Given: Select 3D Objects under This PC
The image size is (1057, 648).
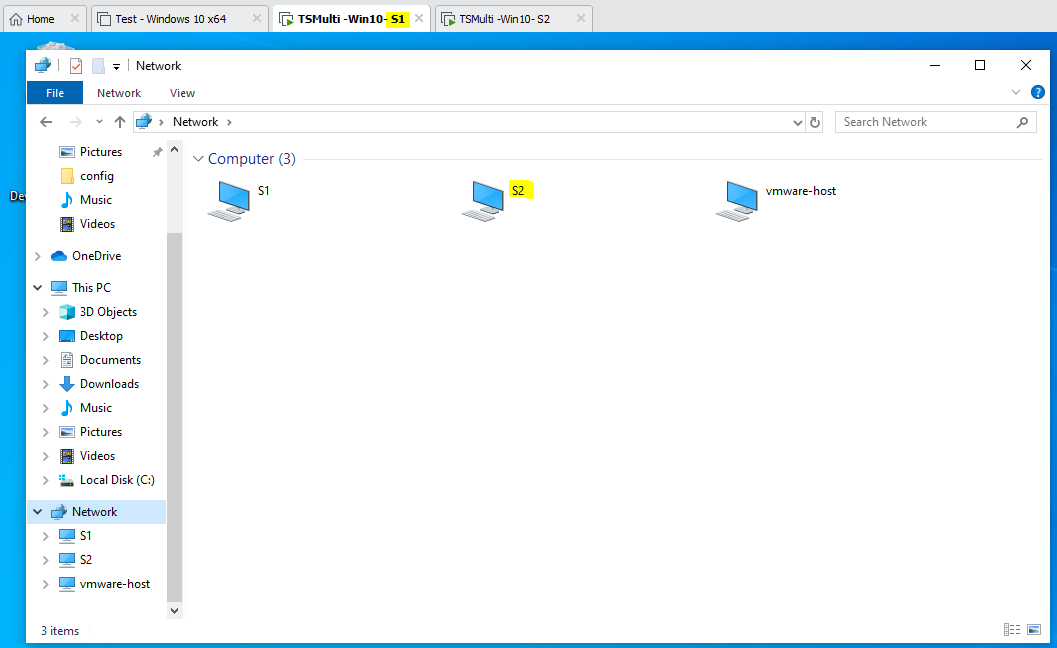Looking at the screenshot, I should (108, 312).
